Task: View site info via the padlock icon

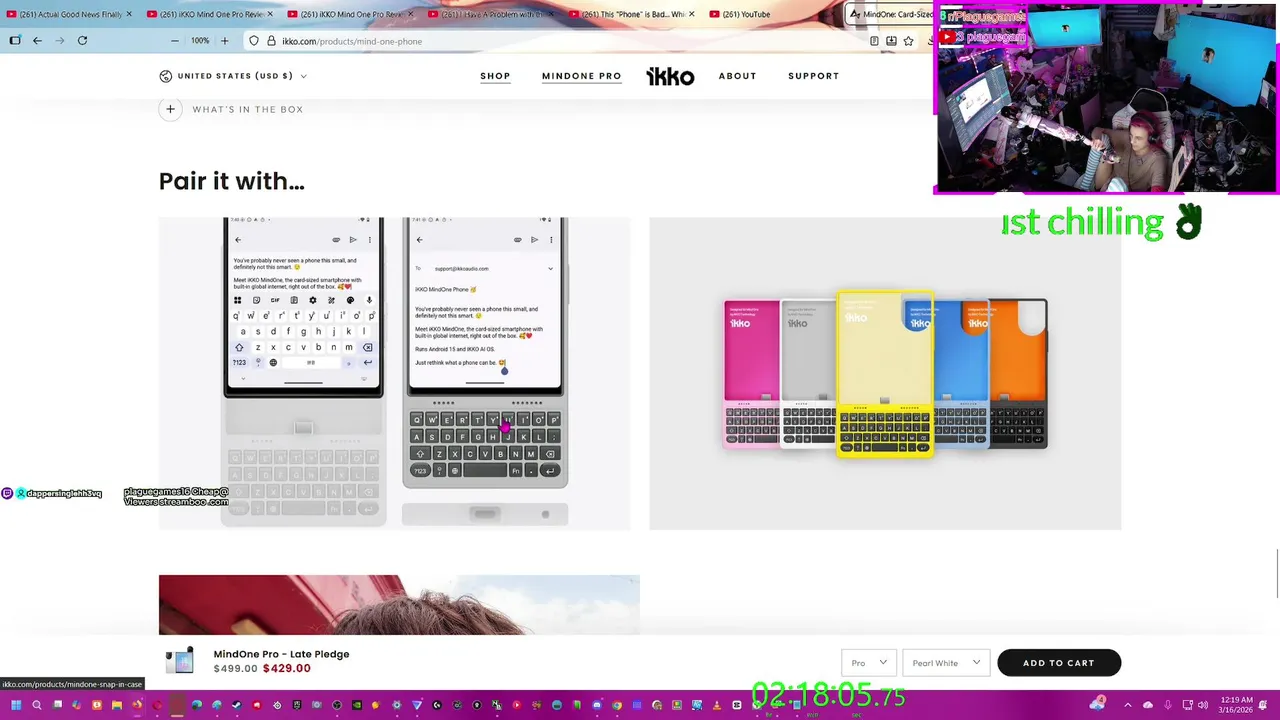Action: [x=271, y=41]
